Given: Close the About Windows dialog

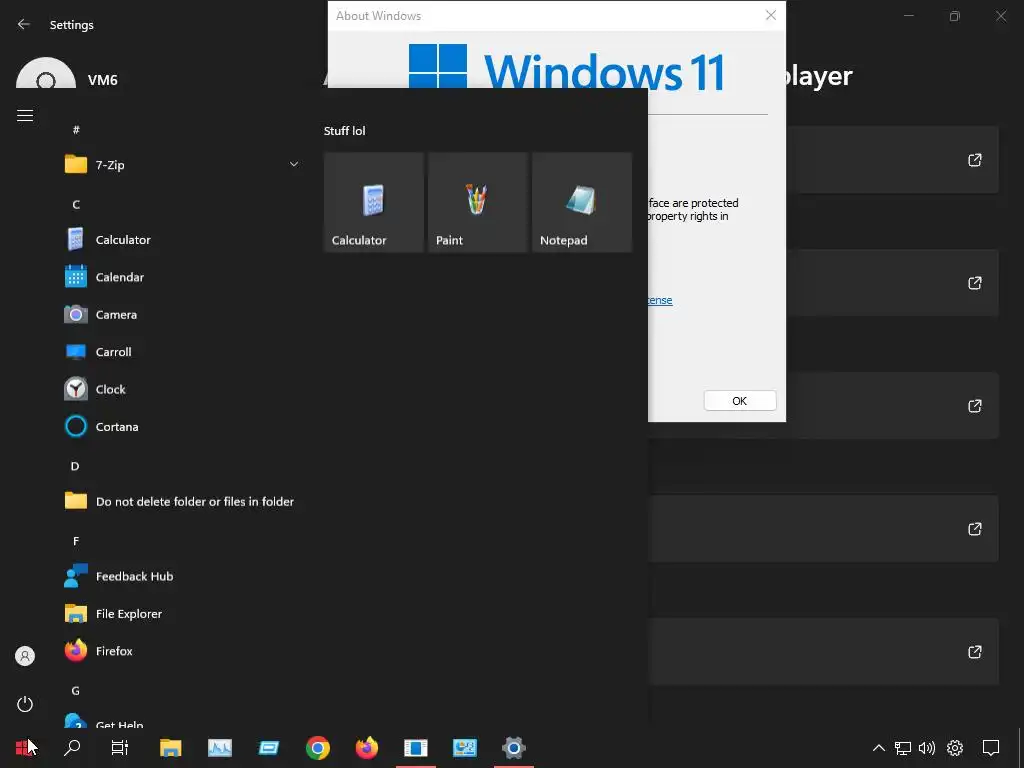Looking at the screenshot, I should click(771, 15).
